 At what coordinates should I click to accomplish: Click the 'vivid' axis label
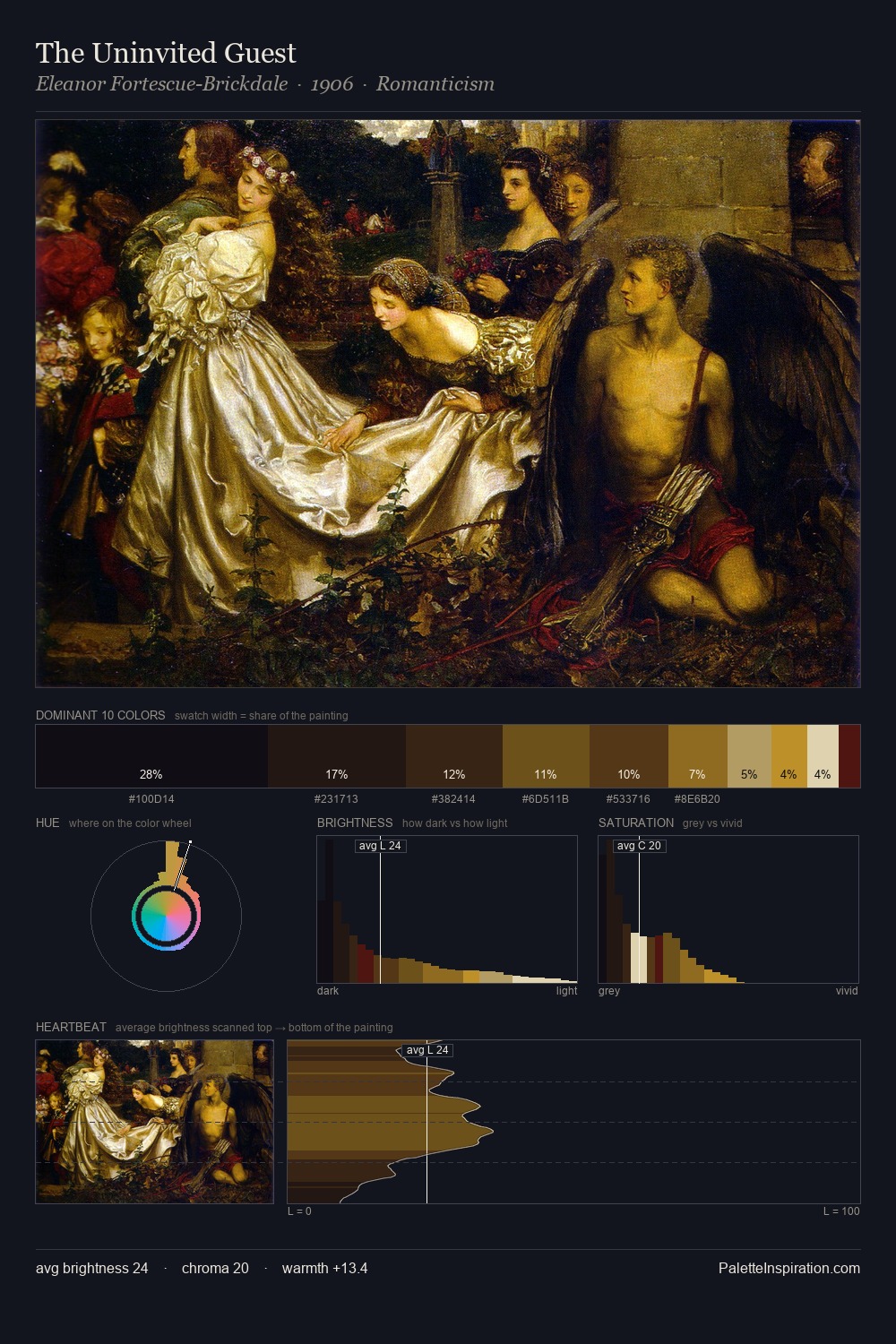[x=847, y=991]
